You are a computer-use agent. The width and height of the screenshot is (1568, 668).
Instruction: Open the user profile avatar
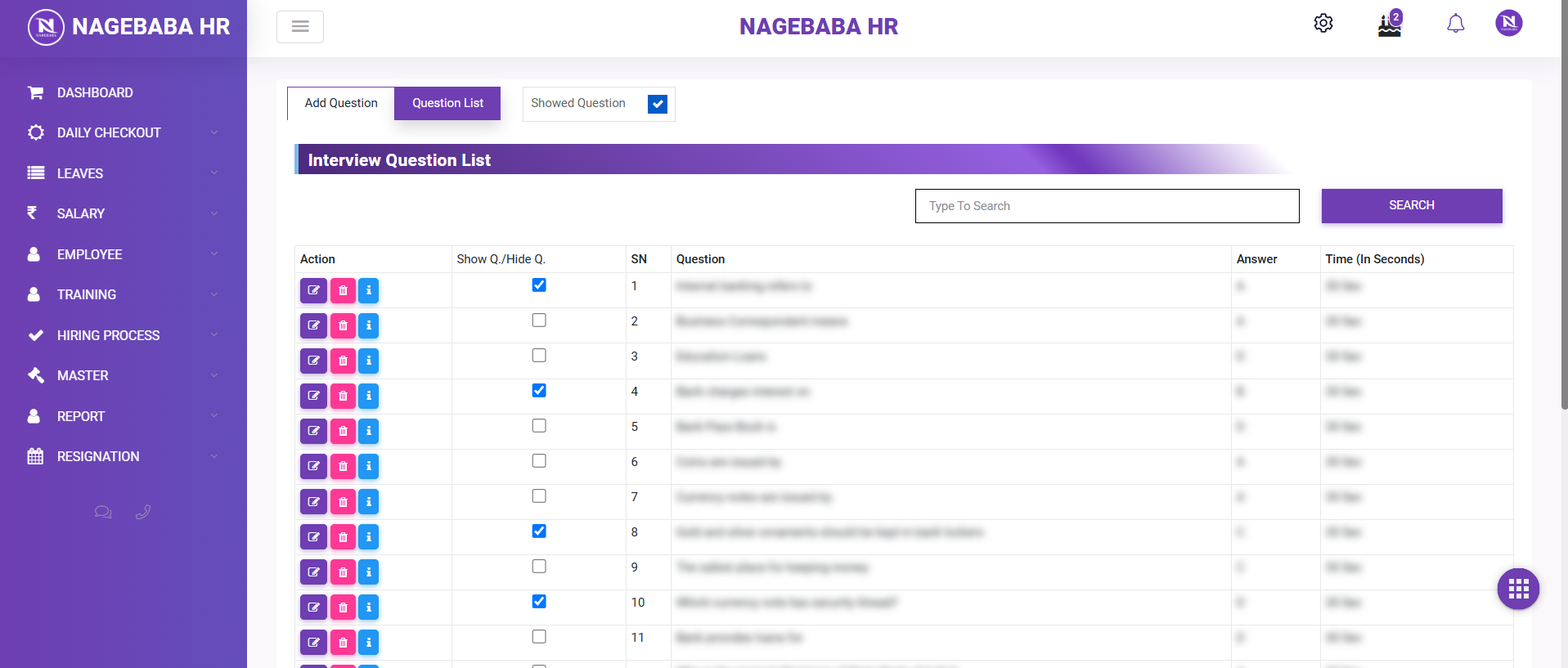1508,23
